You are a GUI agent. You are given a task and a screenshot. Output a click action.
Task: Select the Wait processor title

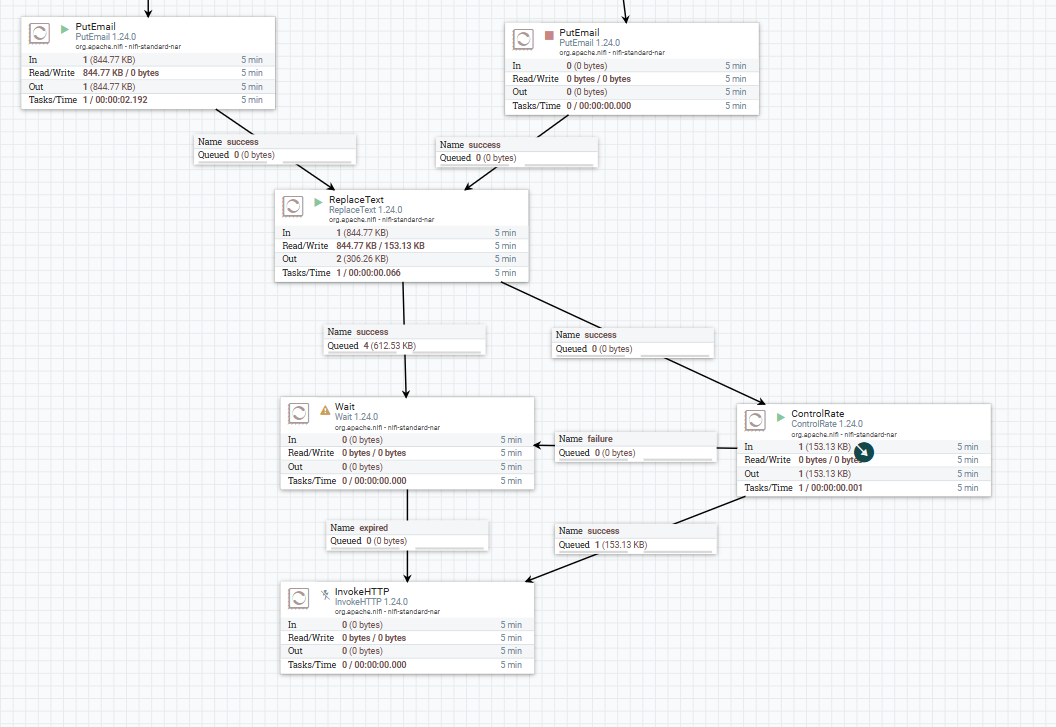point(345,406)
